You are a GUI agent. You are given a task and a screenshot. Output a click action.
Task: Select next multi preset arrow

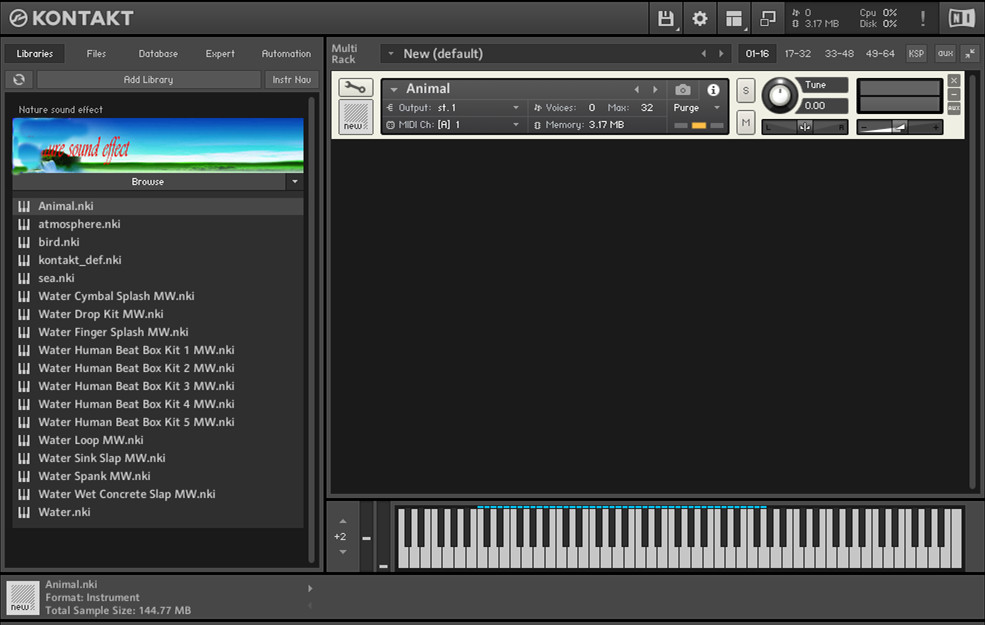point(721,54)
